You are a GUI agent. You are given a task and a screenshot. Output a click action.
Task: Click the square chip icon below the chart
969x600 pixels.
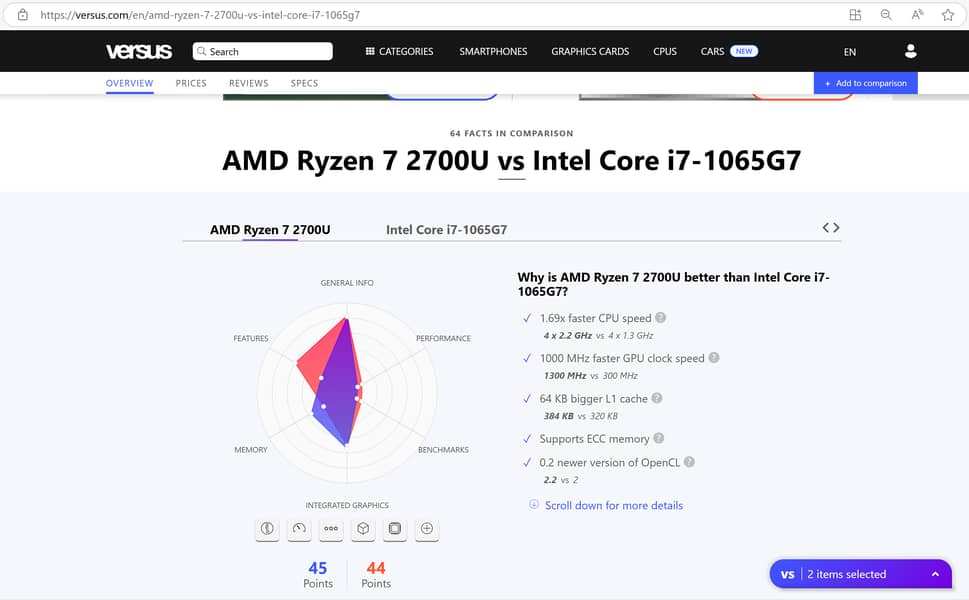pyautogui.click(x=395, y=528)
